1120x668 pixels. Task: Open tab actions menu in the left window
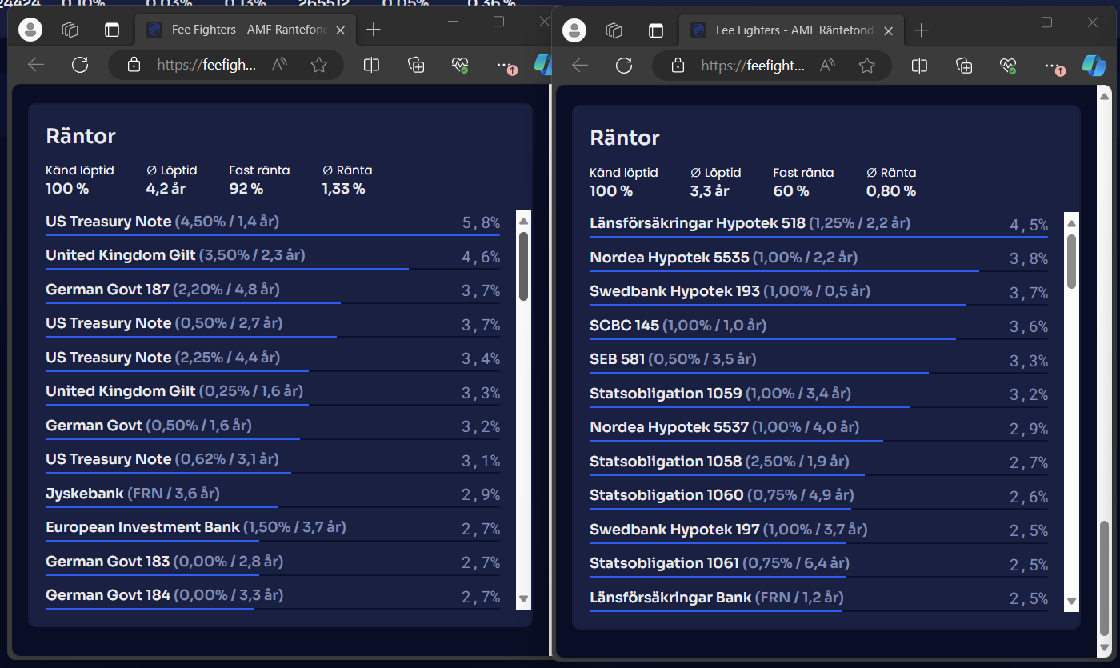click(112, 30)
